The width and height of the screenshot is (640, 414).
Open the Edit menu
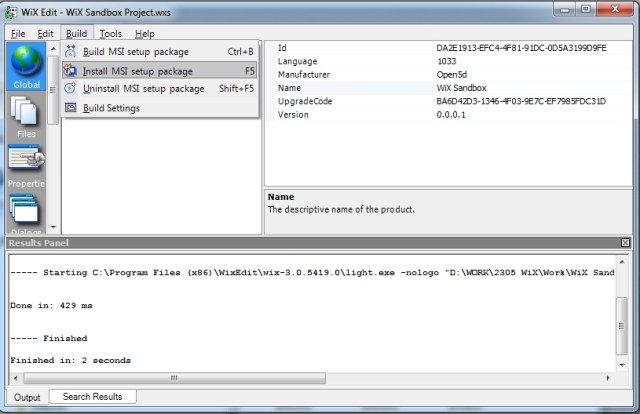click(x=46, y=33)
